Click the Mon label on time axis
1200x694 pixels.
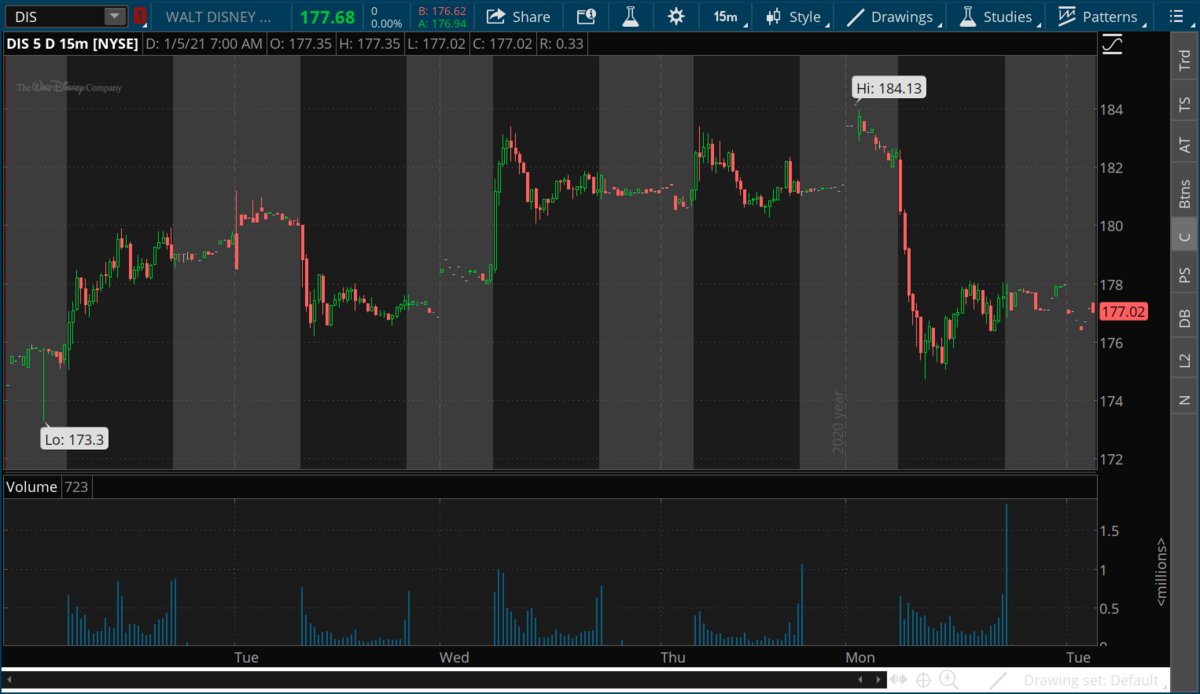pyautogui.click(x=860, y=657)
